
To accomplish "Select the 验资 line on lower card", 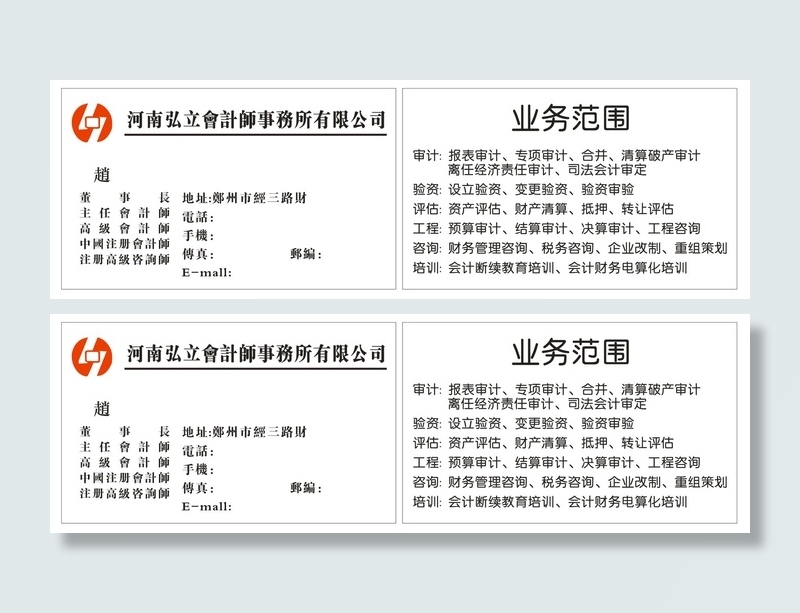I will tap(523, 423).
